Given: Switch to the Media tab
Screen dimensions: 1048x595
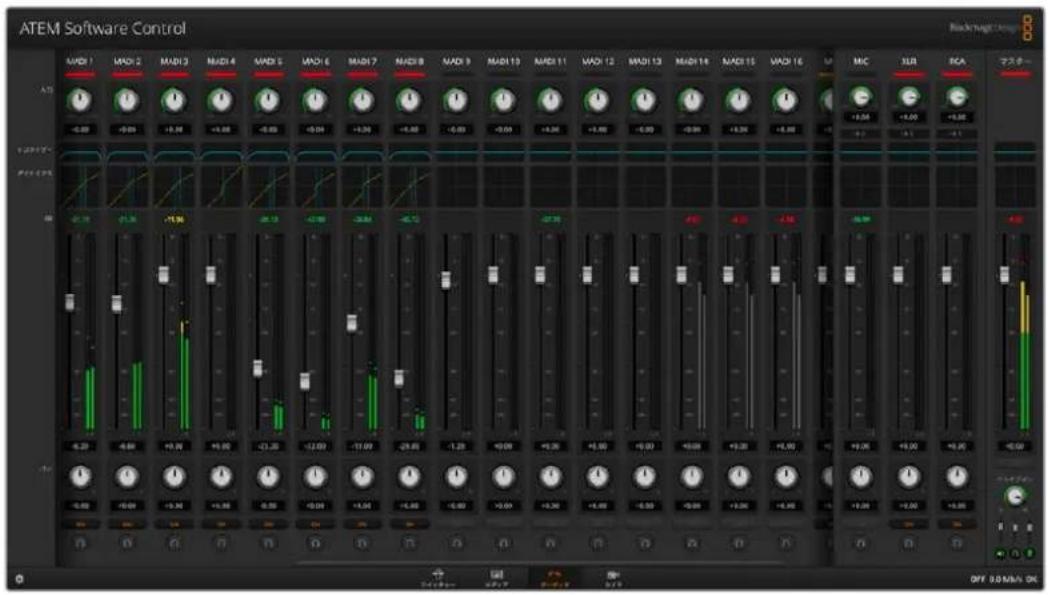Looking at the screenshot, I should pyautogui.click(x=497, y=578).
